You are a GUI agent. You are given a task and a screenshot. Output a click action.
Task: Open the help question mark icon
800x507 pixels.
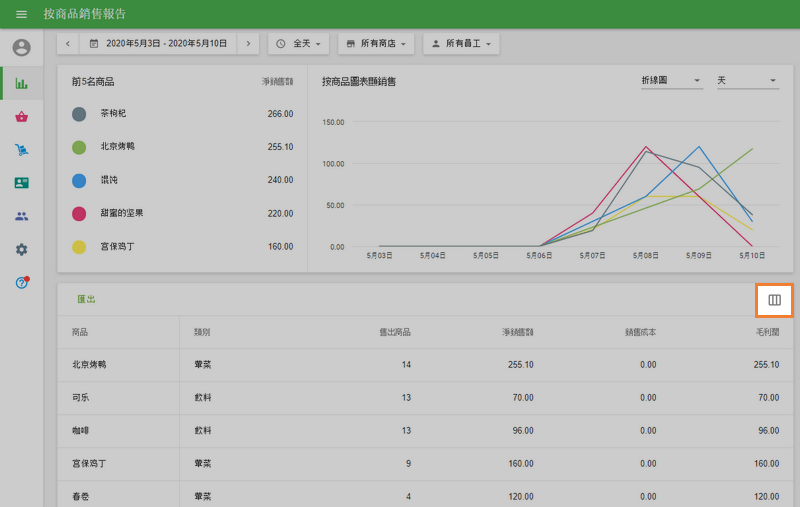[21, 283]
